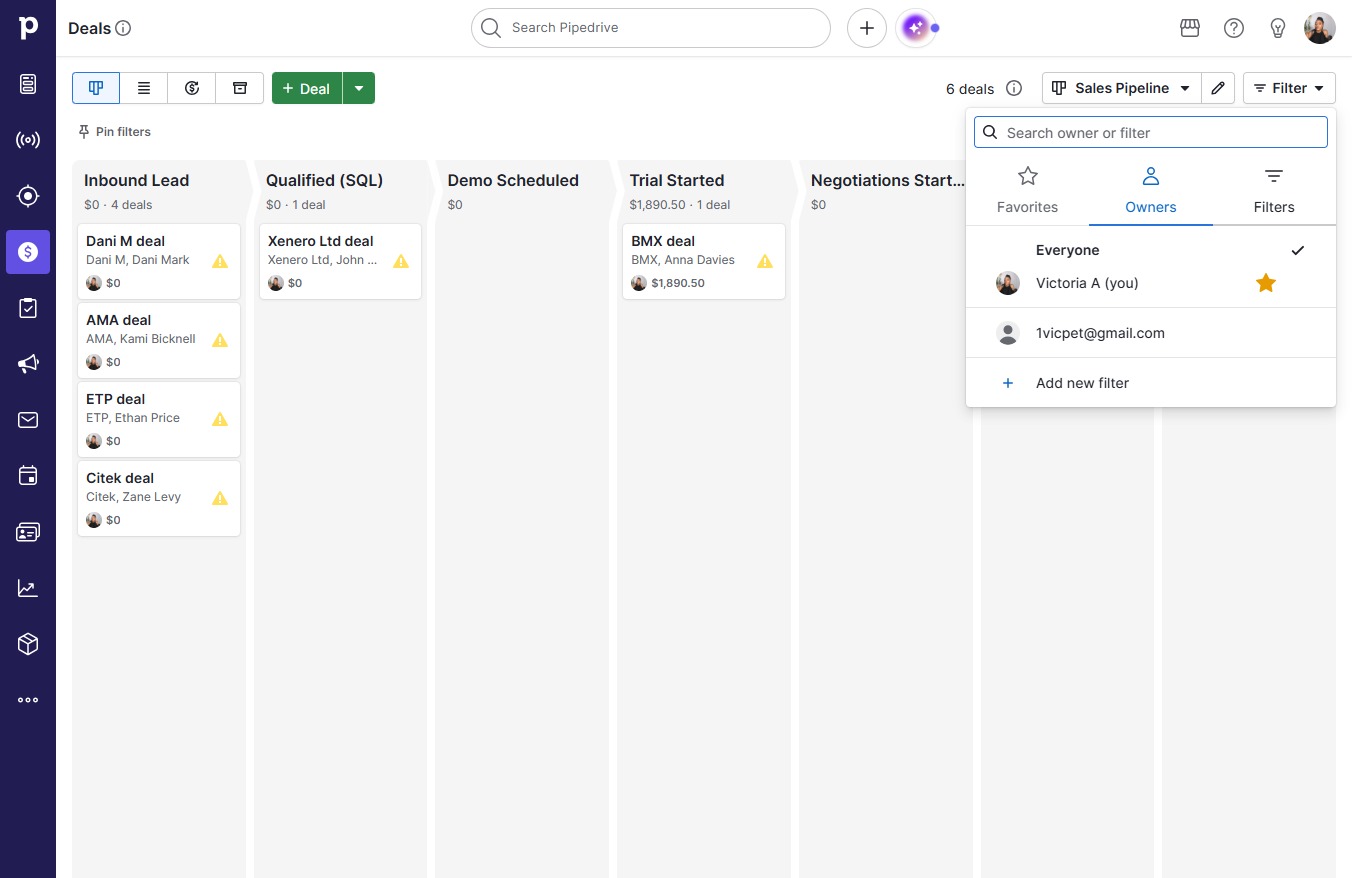Image resolution: width=1352 pixels, height=878 pixels.
Task: Select Victoria A (you) as owner
Action: [1151, 283]
